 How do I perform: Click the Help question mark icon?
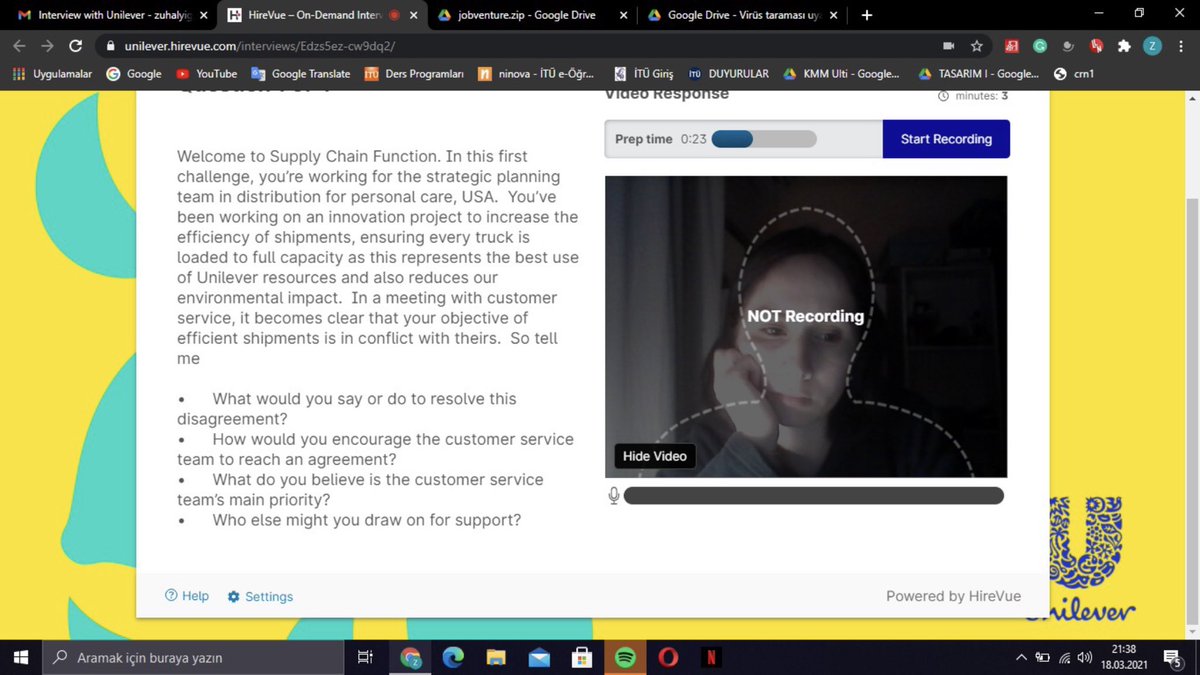click(171, 596)
